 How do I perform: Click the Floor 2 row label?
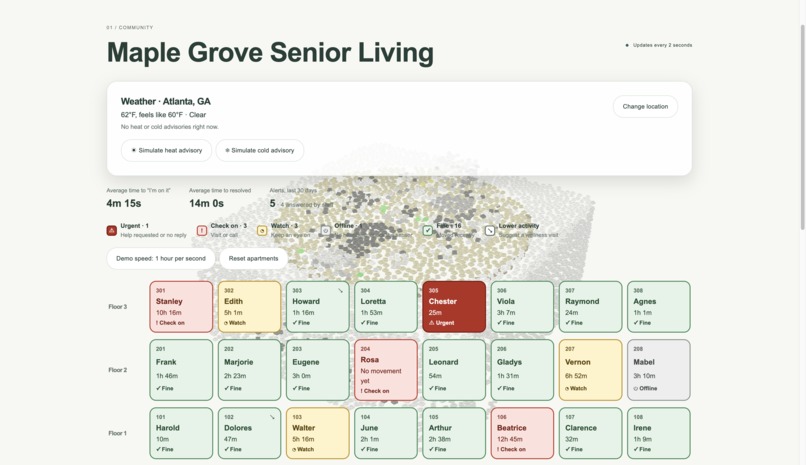click(117, 370)
